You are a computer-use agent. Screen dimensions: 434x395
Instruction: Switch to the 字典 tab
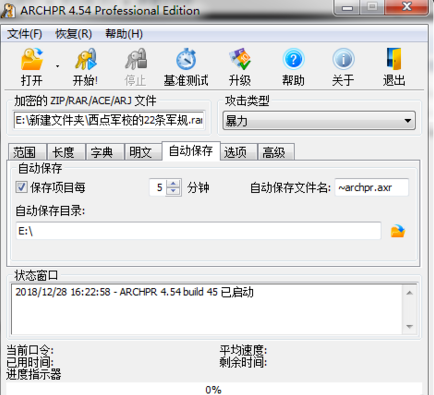(105, 153)
